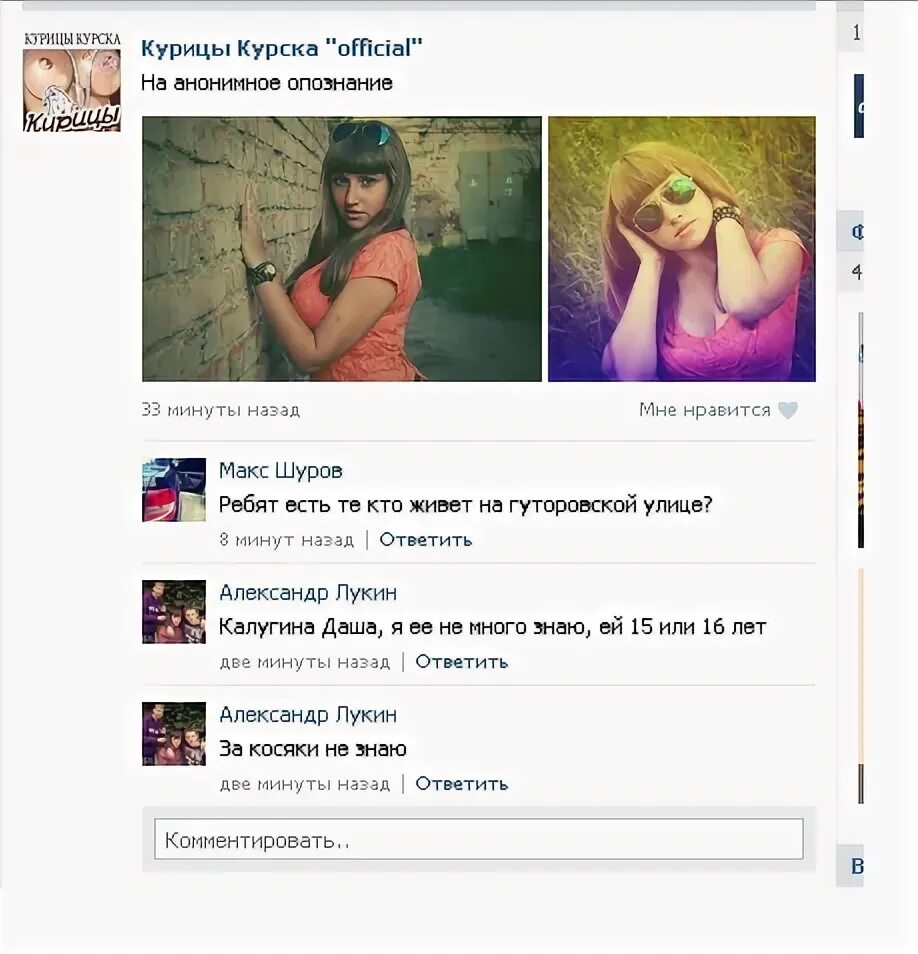Viewport: 918px width, 954px height.
Task: Open Александр Лукин's avatar on the косяки comment
Action: [x=174, y=734]
